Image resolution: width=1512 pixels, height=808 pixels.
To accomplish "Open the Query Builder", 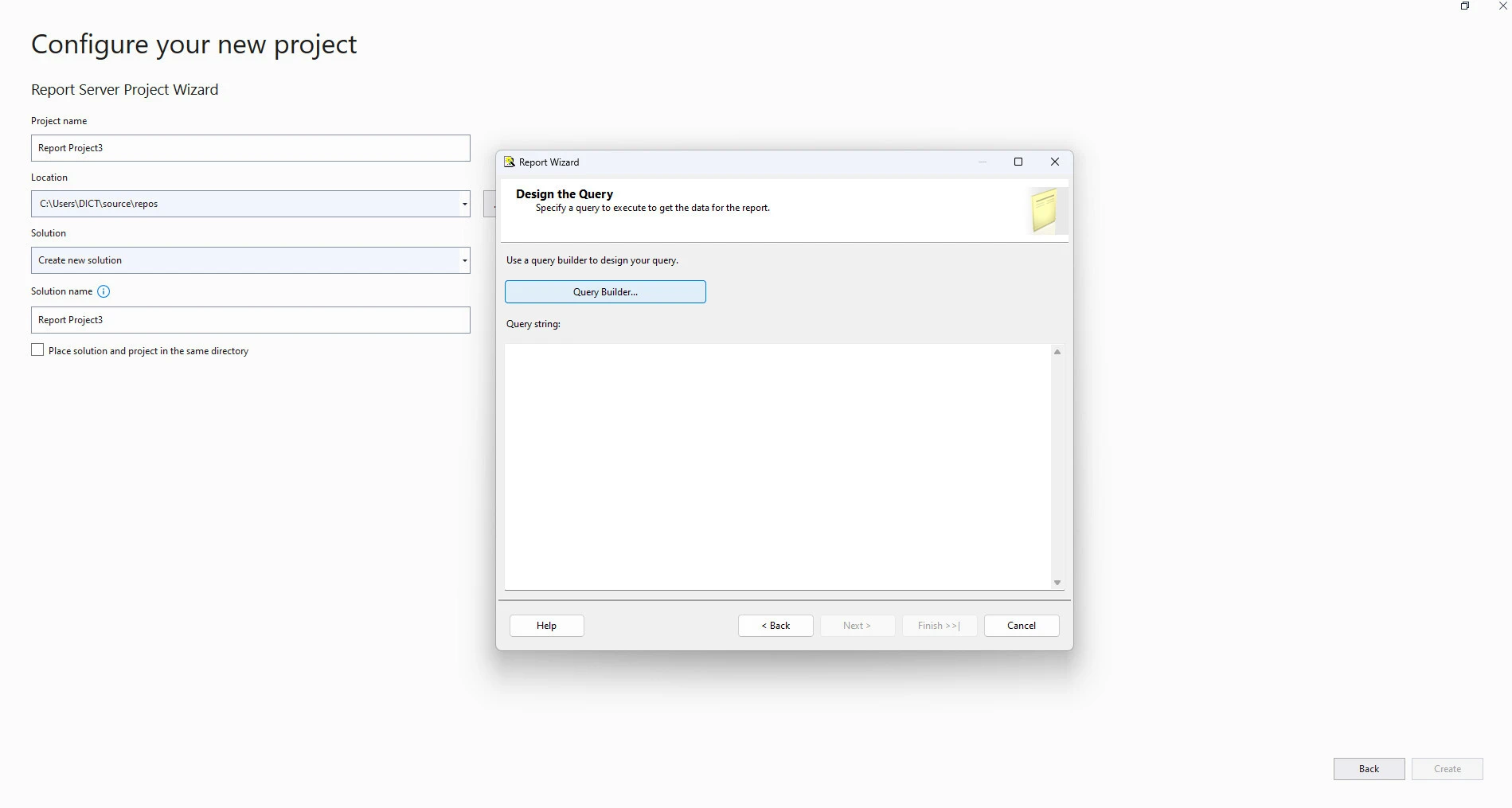I will 605,292.
